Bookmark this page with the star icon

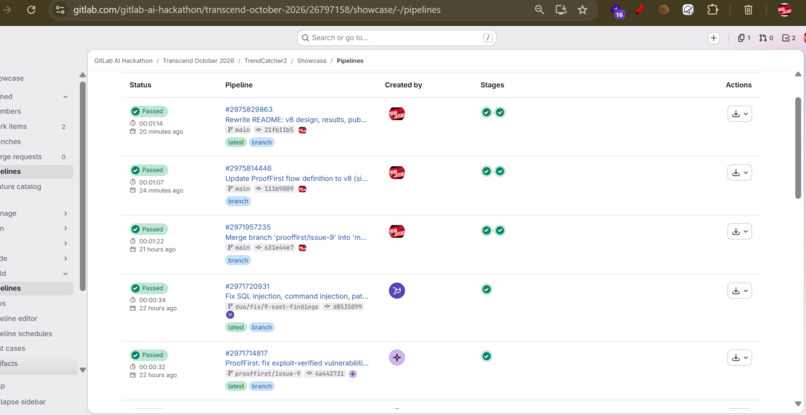582,10
